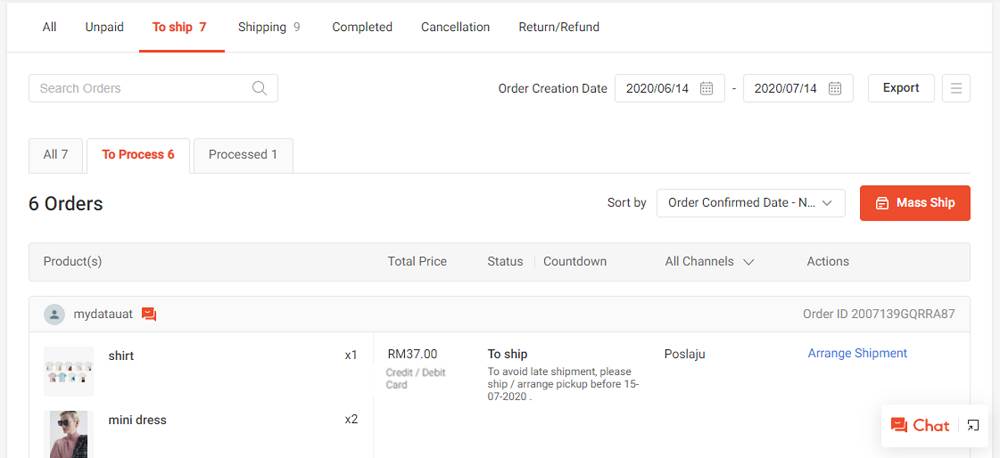
Task: Switch to the Shipping tab
Action: coord(268,27)
